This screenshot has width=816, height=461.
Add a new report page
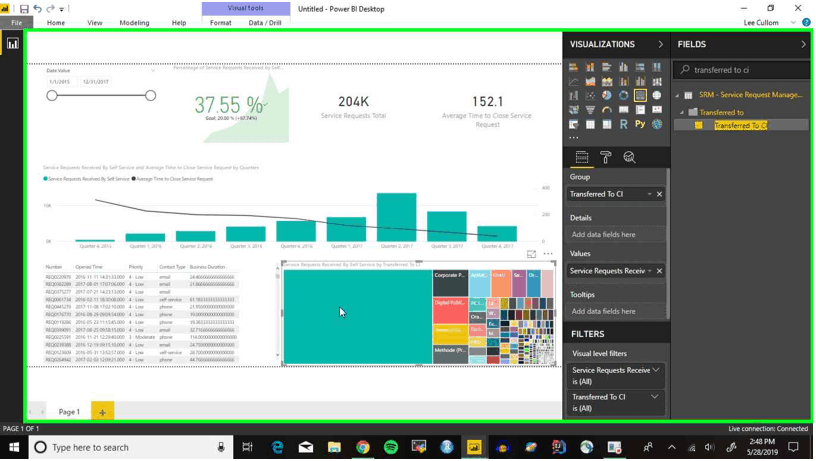[103, 412]
